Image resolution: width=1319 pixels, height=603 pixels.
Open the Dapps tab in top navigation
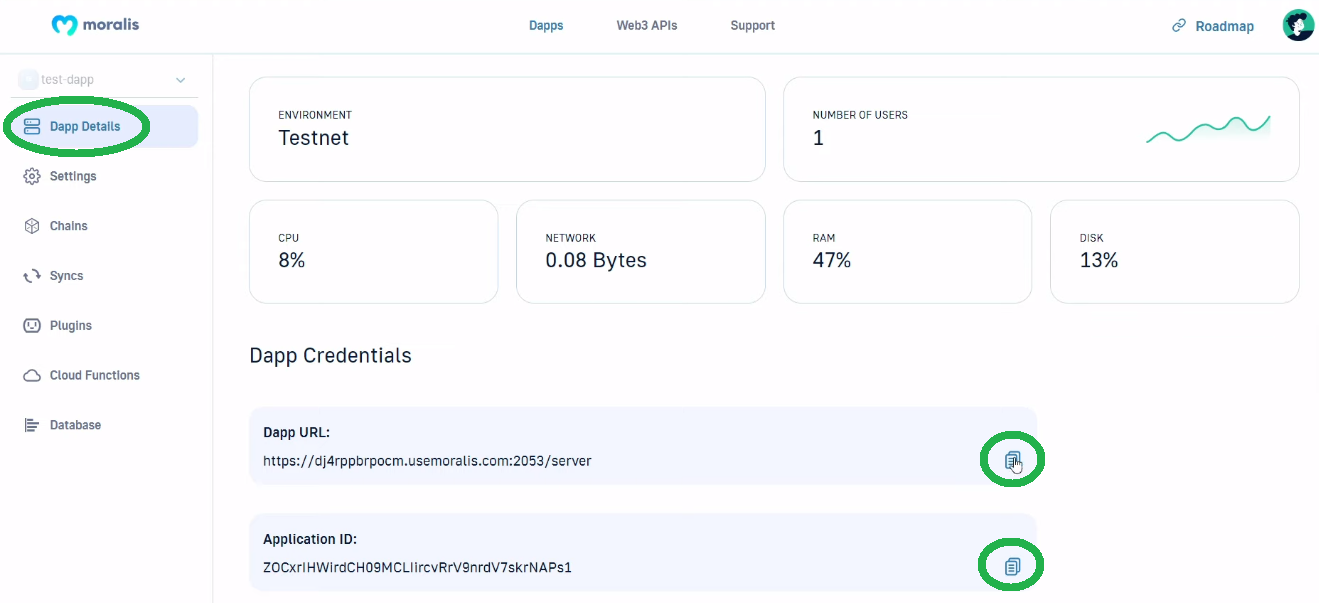click(546, 26)
